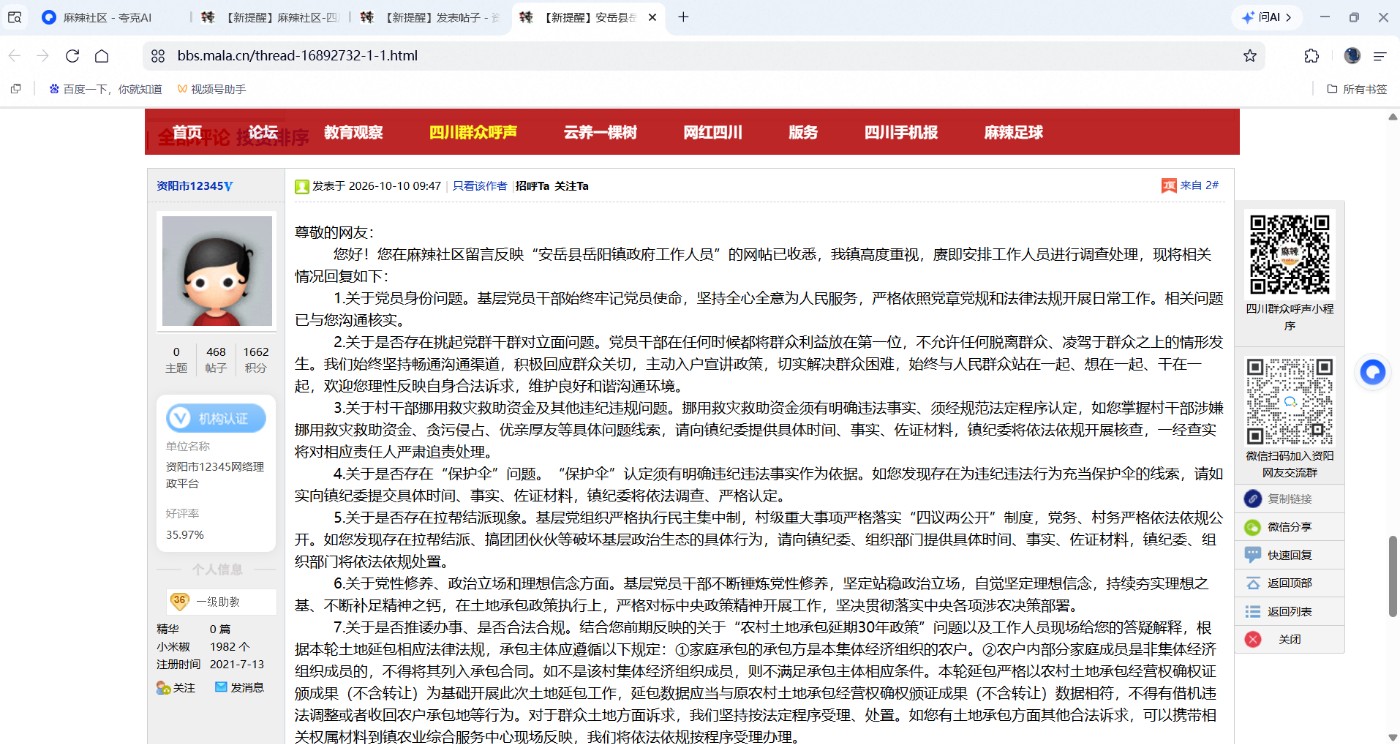Click 关注Ta in the post header
Image resolution: width=1400 pixels, height=744 pixels.
pyautogui.click(x=572, y=186)
